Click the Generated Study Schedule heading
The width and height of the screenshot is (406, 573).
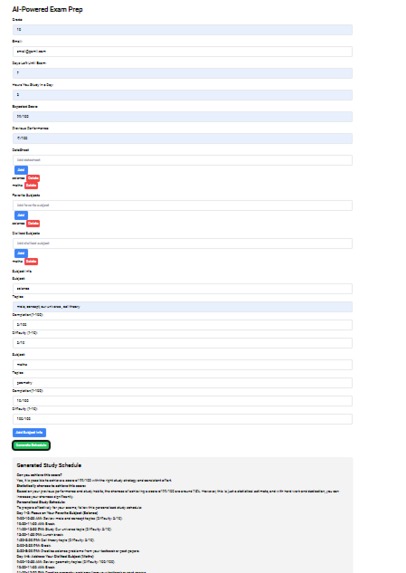(49, 465)
